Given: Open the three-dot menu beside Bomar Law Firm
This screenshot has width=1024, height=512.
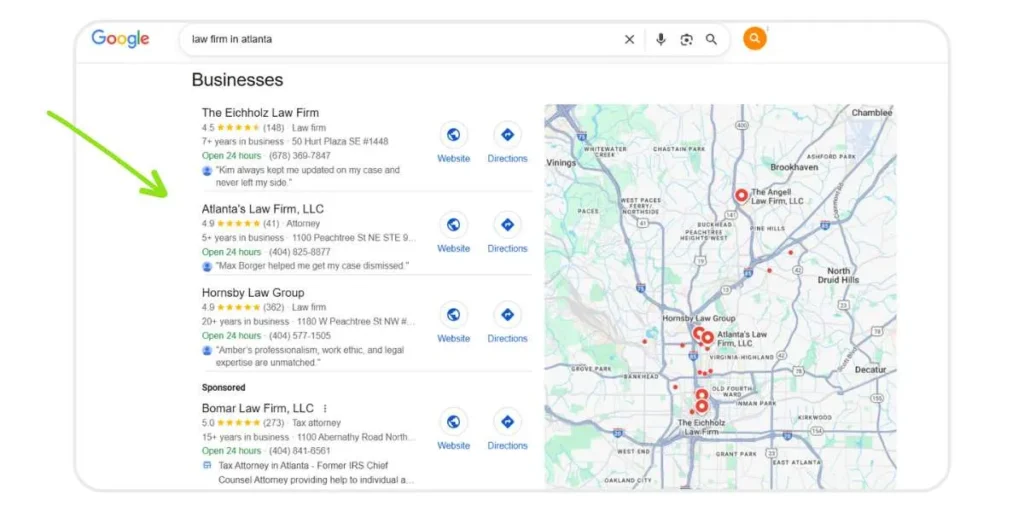Looking at the screenshot, I should coord(325,408).
